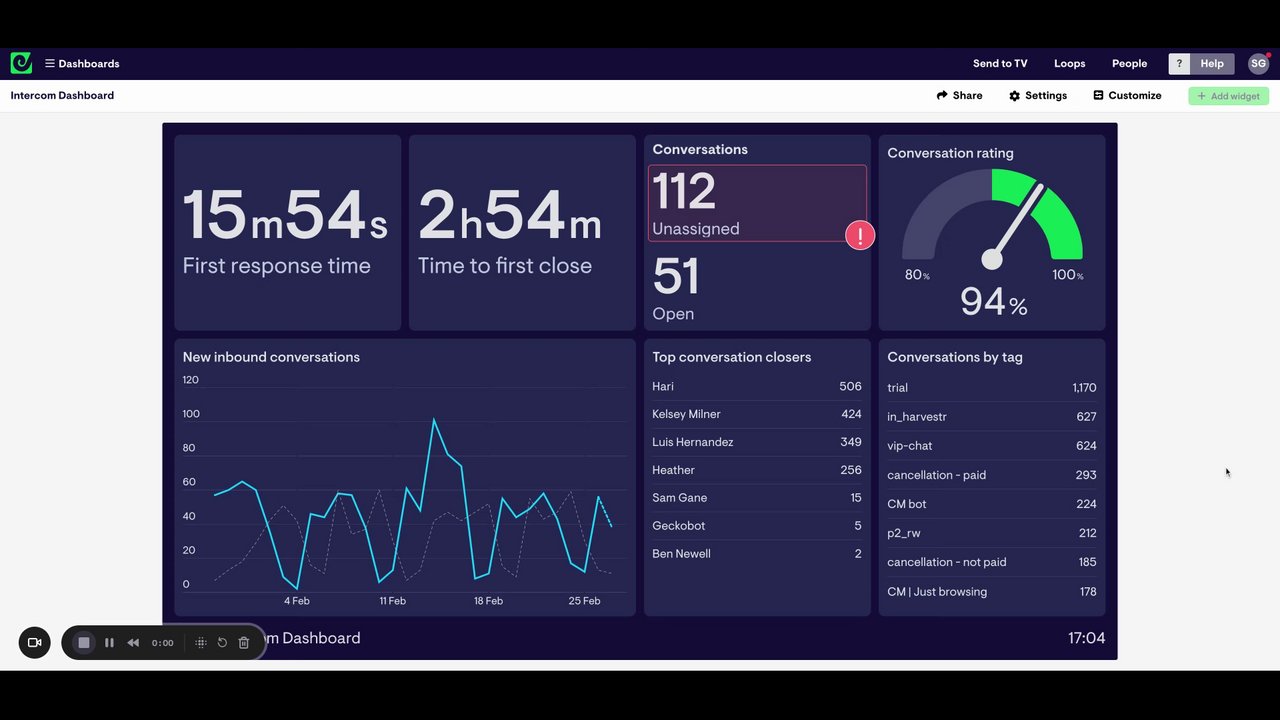This screenshot has height=720, width=1280.
Task: Share the Intercom Dashboard
Action: pos(959,95)
